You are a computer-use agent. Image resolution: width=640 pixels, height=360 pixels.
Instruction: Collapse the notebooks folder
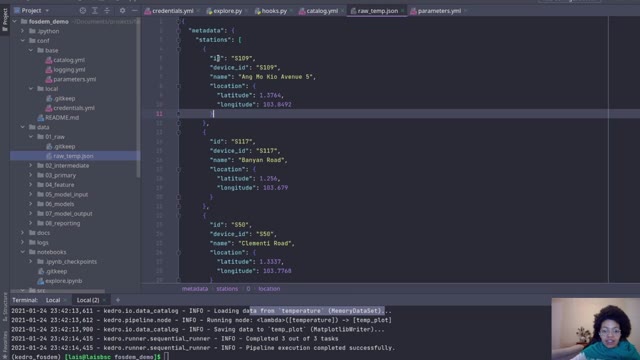(x=22, y=252)
